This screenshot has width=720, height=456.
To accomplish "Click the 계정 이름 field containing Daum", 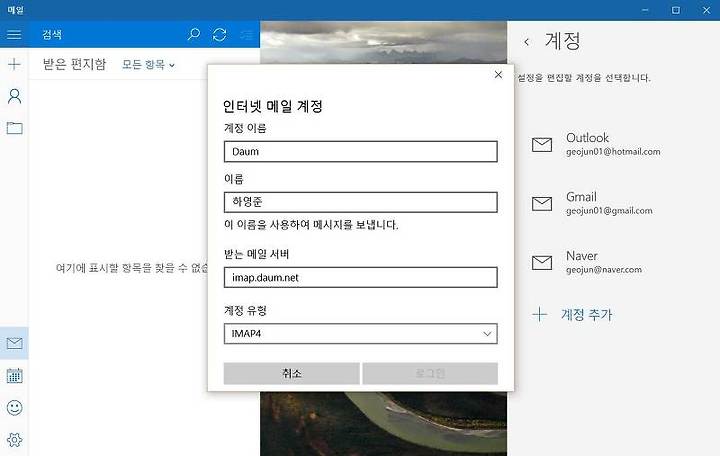I will coord(360,152).
